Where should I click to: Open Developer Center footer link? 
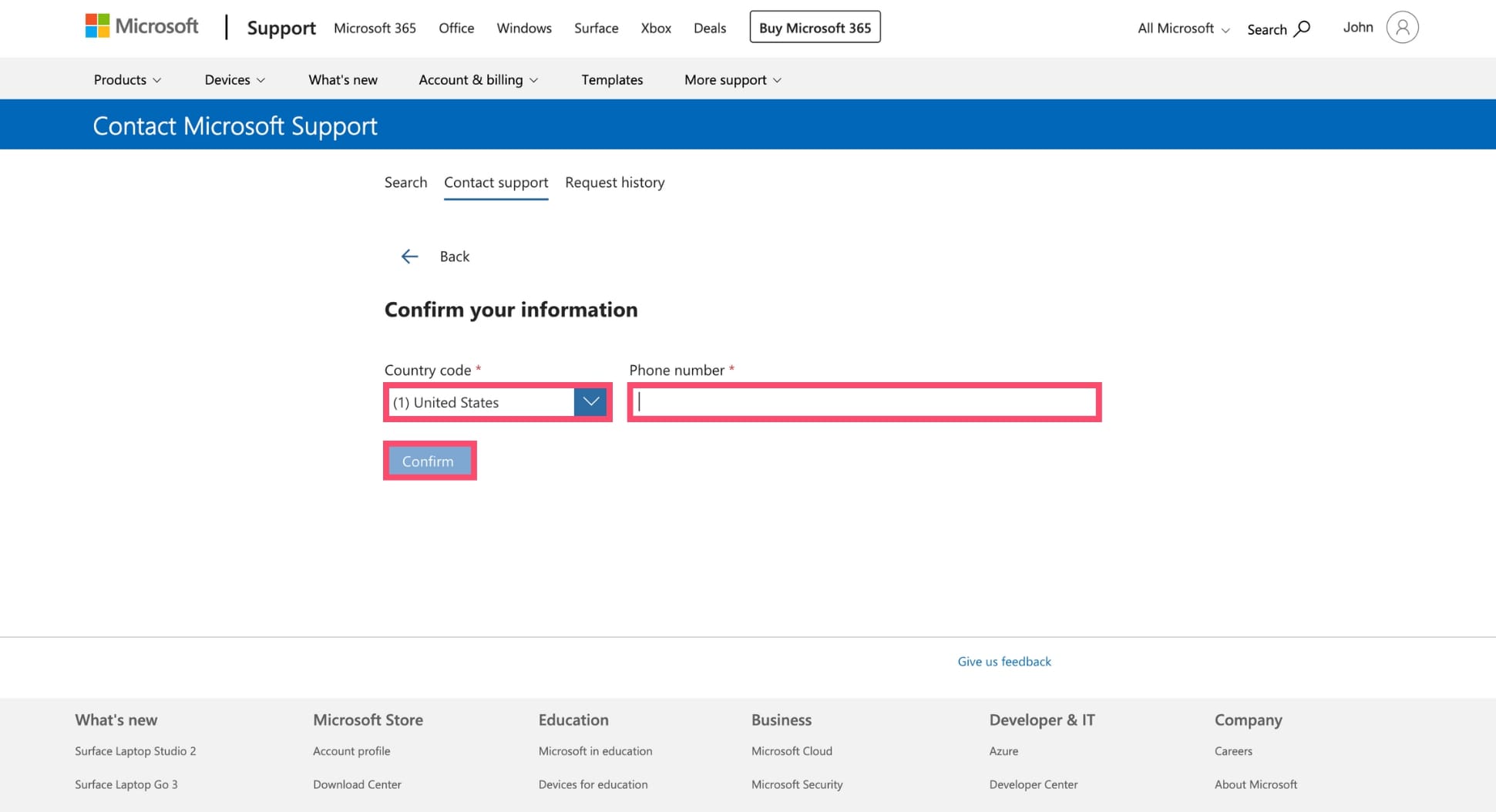(x=1034, y=784)
